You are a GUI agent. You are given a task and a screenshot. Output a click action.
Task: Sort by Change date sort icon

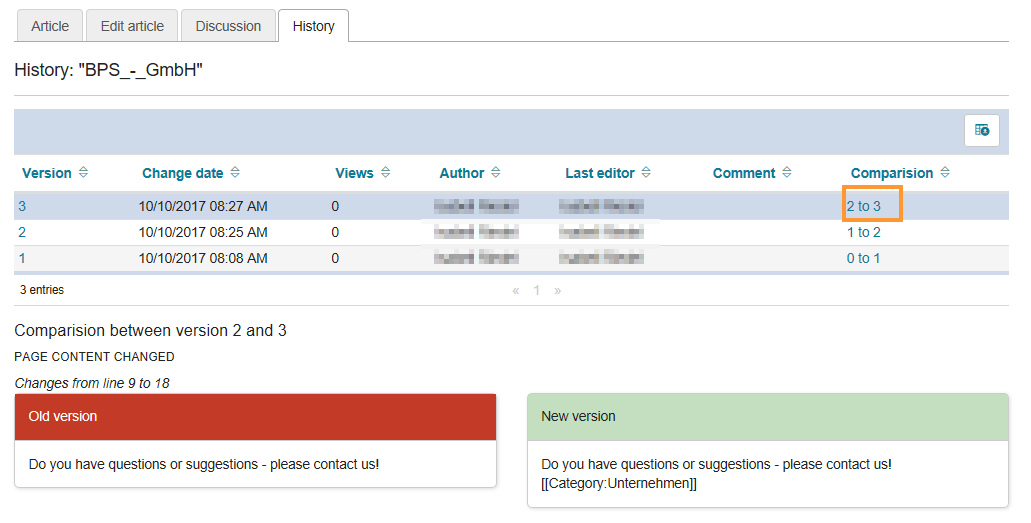point(234,173)
